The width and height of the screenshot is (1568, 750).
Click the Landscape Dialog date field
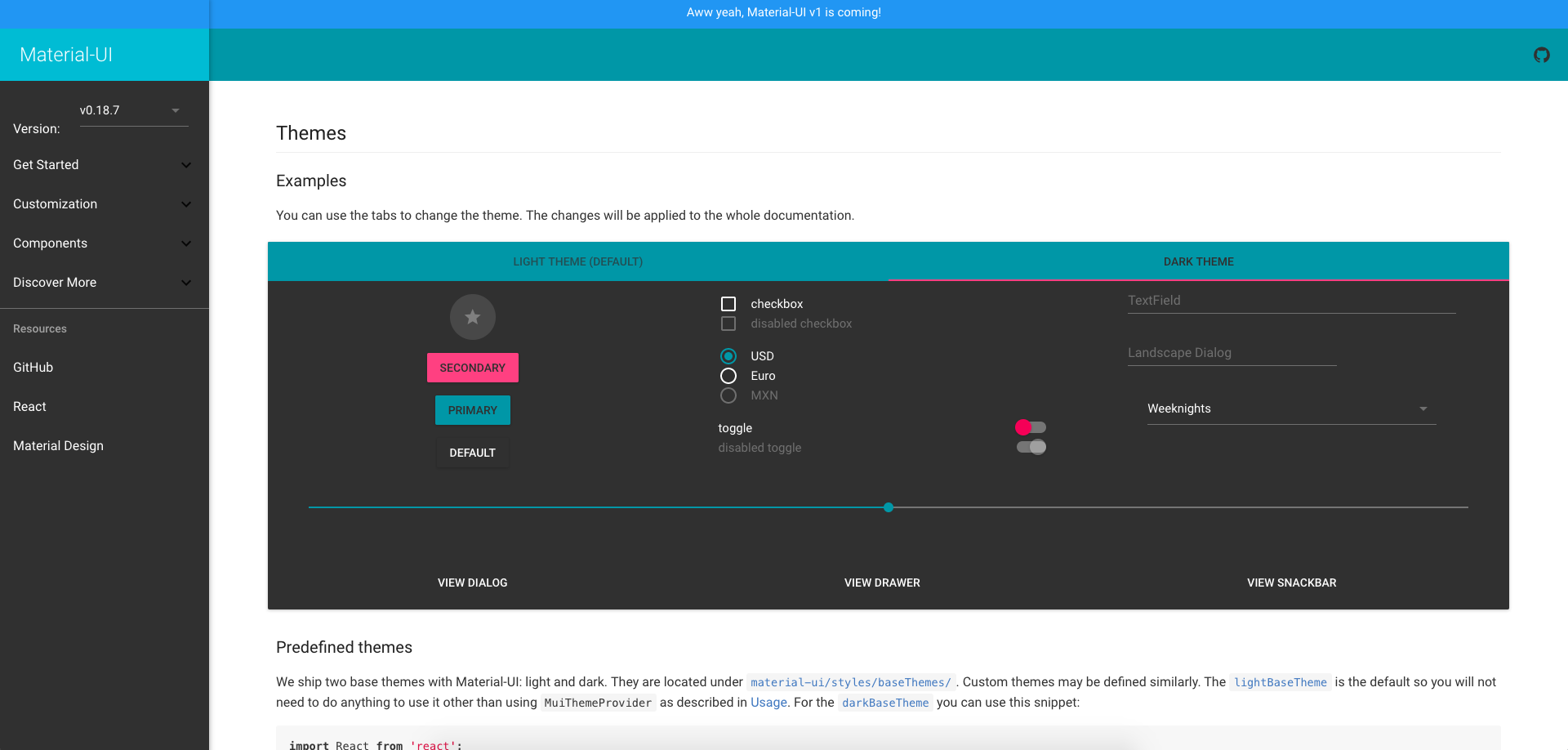[x=1232, y=353]
